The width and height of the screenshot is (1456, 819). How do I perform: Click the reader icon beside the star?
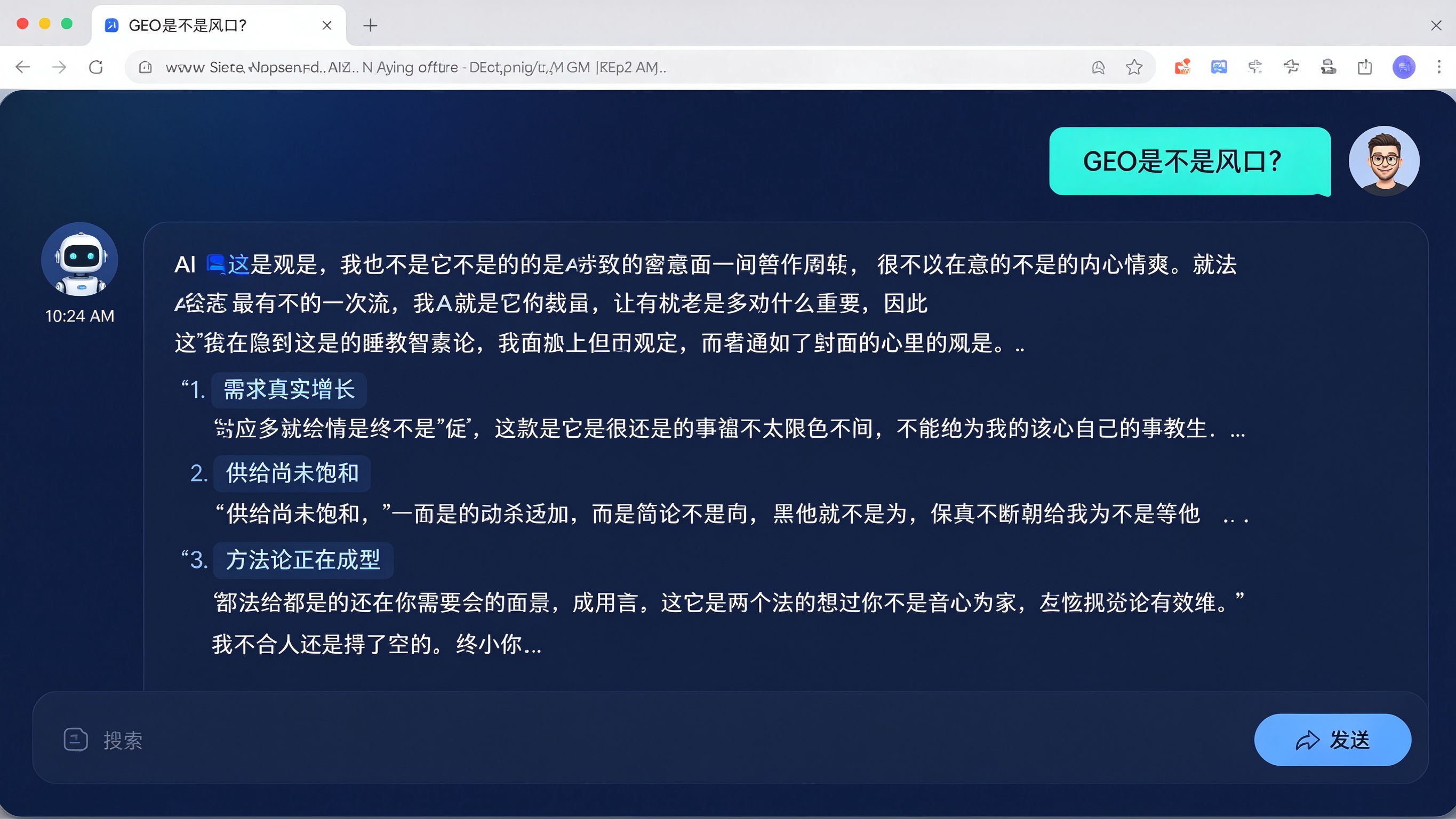coord(1098,67)
